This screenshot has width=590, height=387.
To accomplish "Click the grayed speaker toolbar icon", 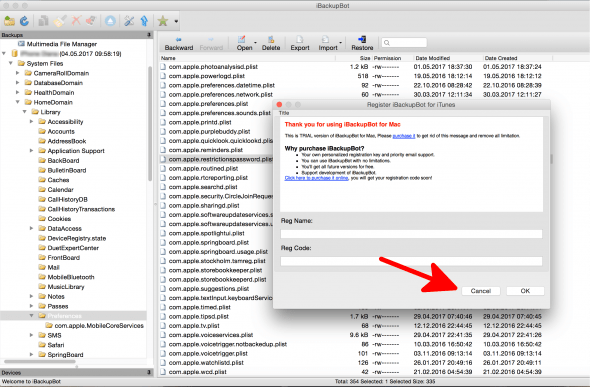I will [x=91, y=21].
